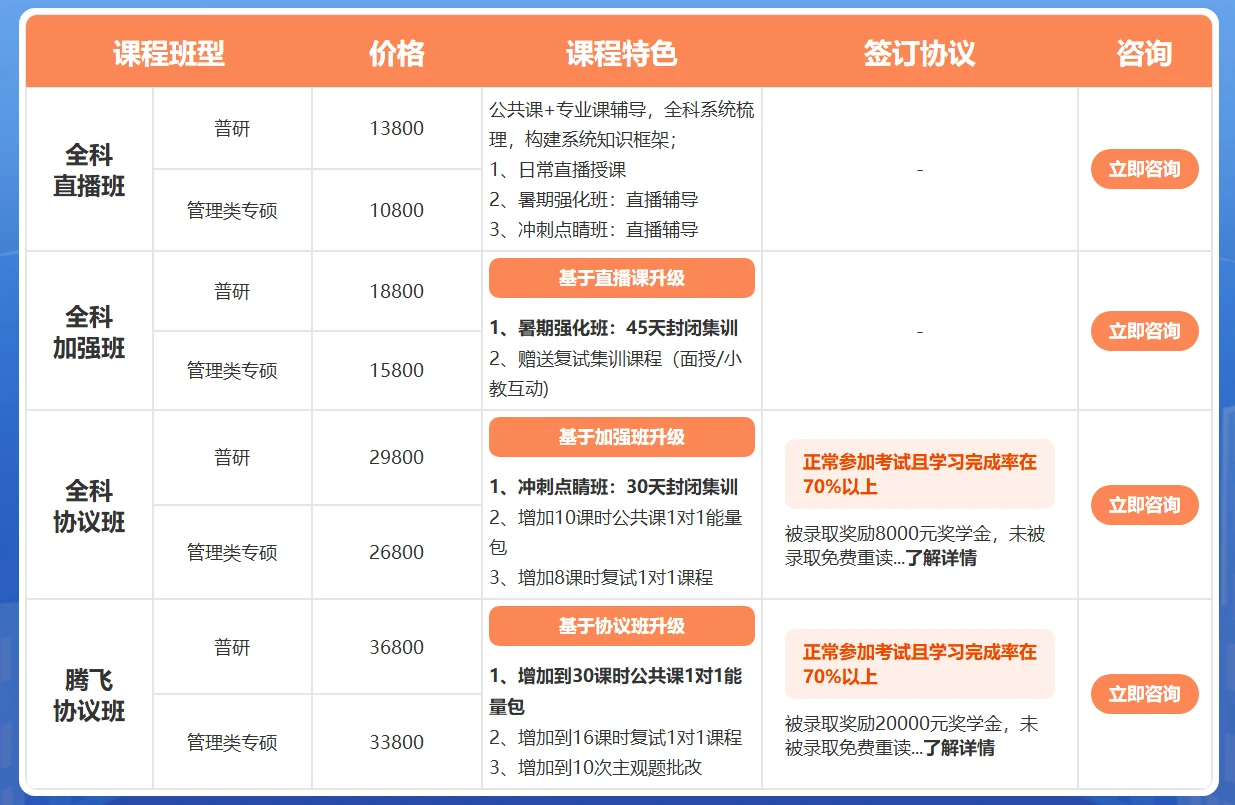Click the 70%以上 condition box in 腾飞协议班 row

pyautogui.click(x=919, y=663)
